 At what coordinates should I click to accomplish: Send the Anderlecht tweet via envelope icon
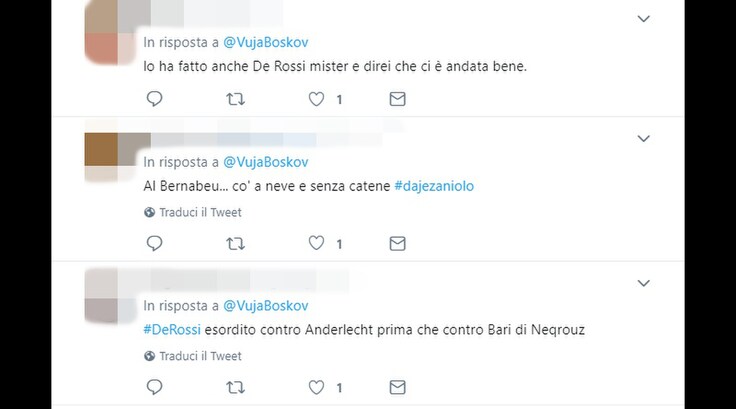(397, 387)
